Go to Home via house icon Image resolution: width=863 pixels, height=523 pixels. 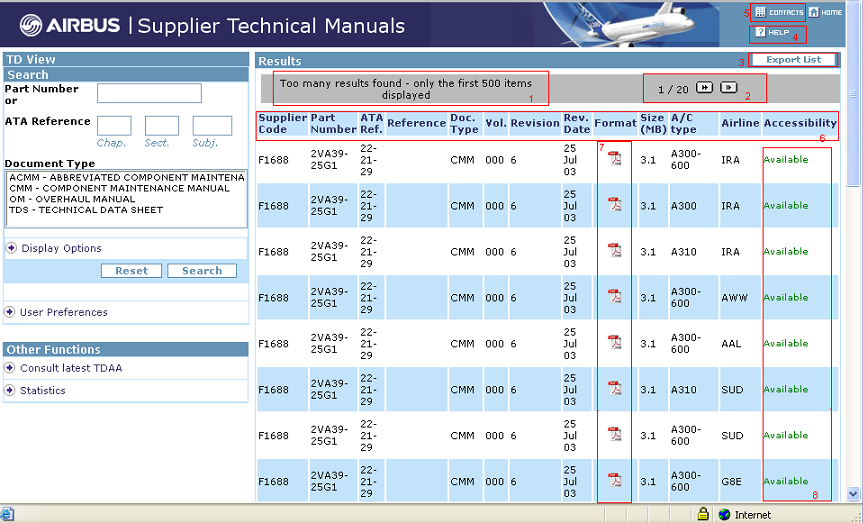pos(813,12)
